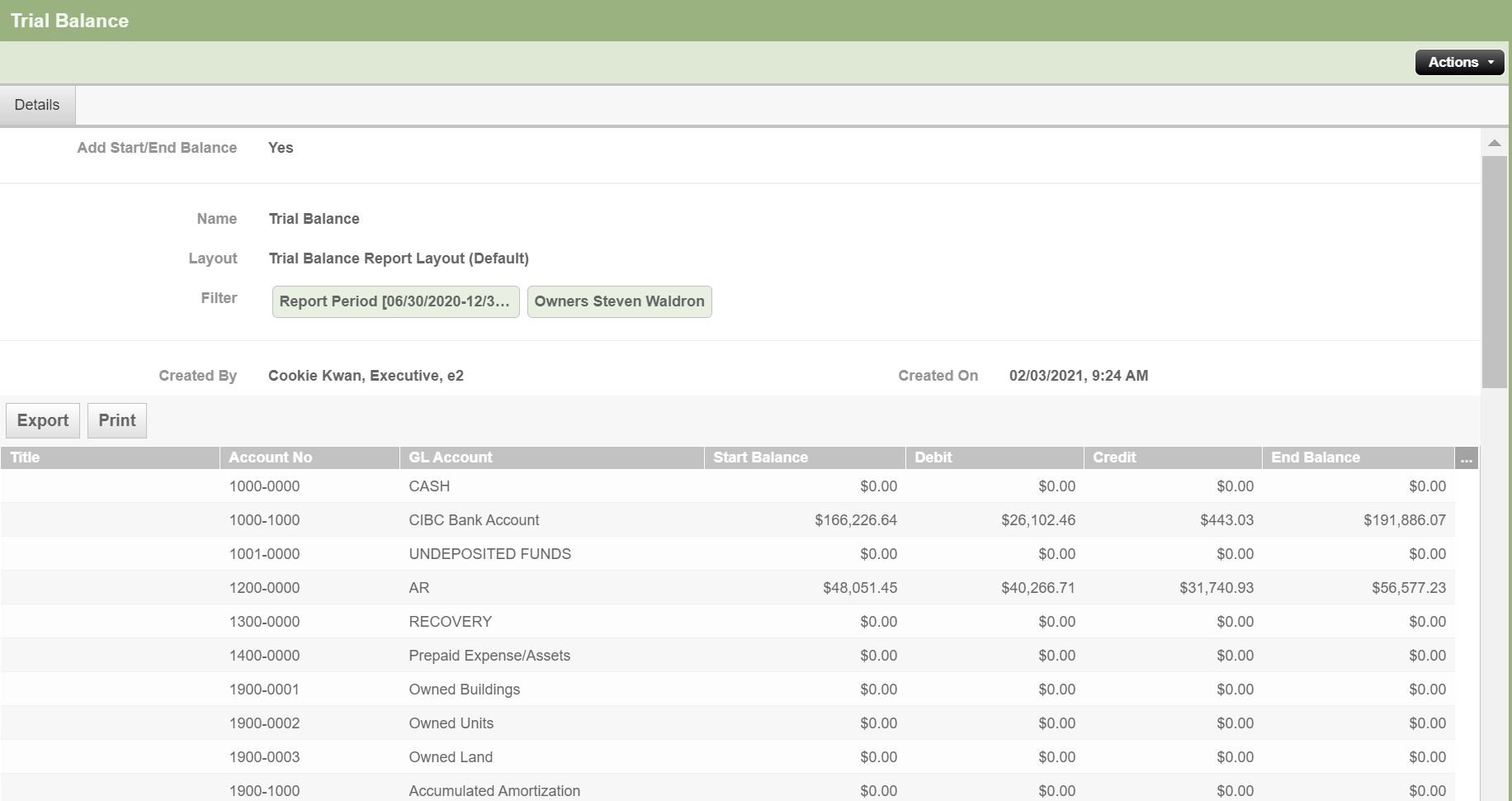Select account number 1900-1000

point(264,791)
